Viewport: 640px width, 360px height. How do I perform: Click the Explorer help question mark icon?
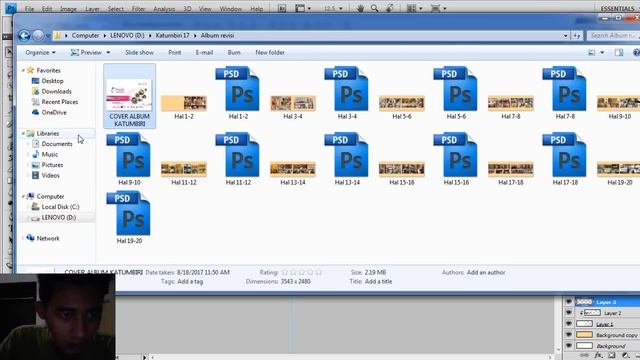pyautogui.click(x=636, y=53)
